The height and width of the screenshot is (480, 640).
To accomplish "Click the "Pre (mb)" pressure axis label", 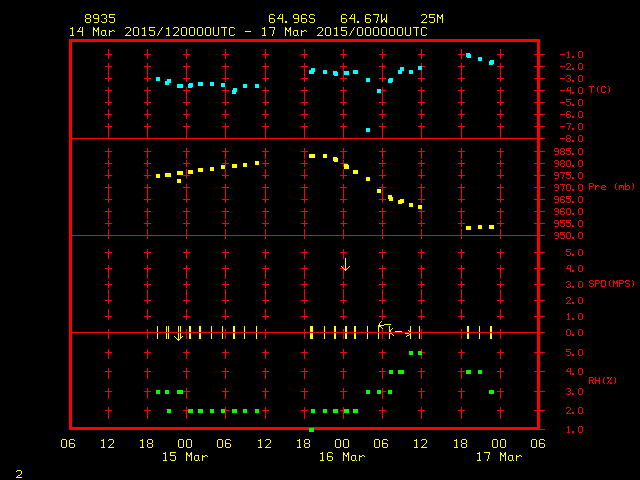I will [611, 187].
